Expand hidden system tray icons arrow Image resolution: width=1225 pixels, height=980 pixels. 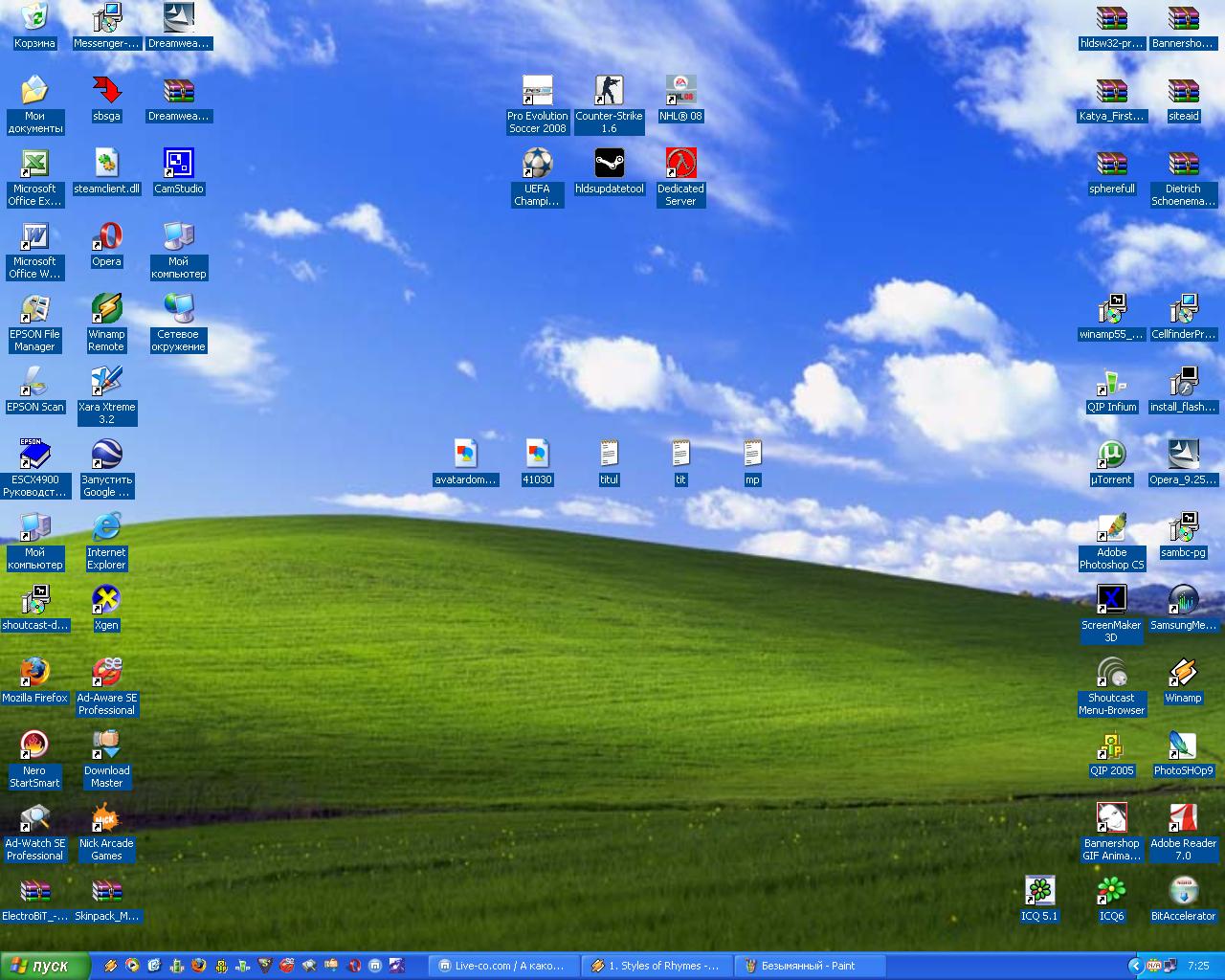click(x=1135, y=966)
